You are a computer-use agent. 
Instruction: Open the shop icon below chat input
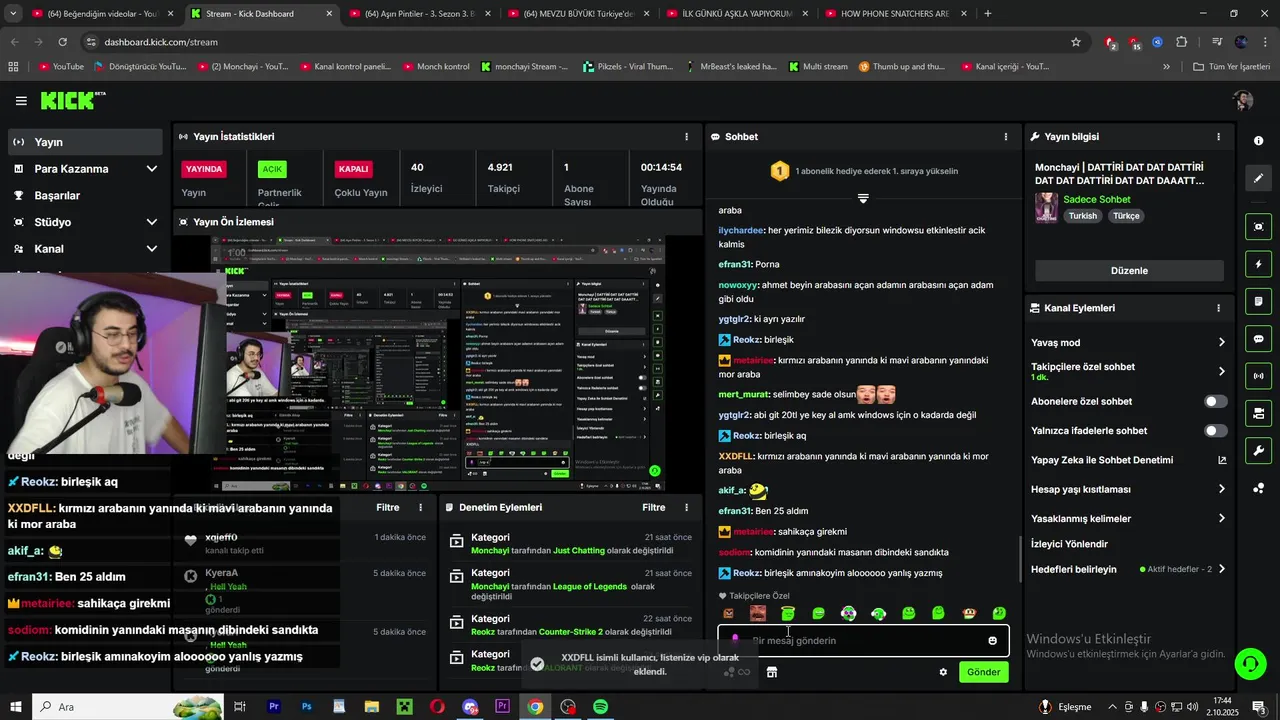tap(772, 672)
